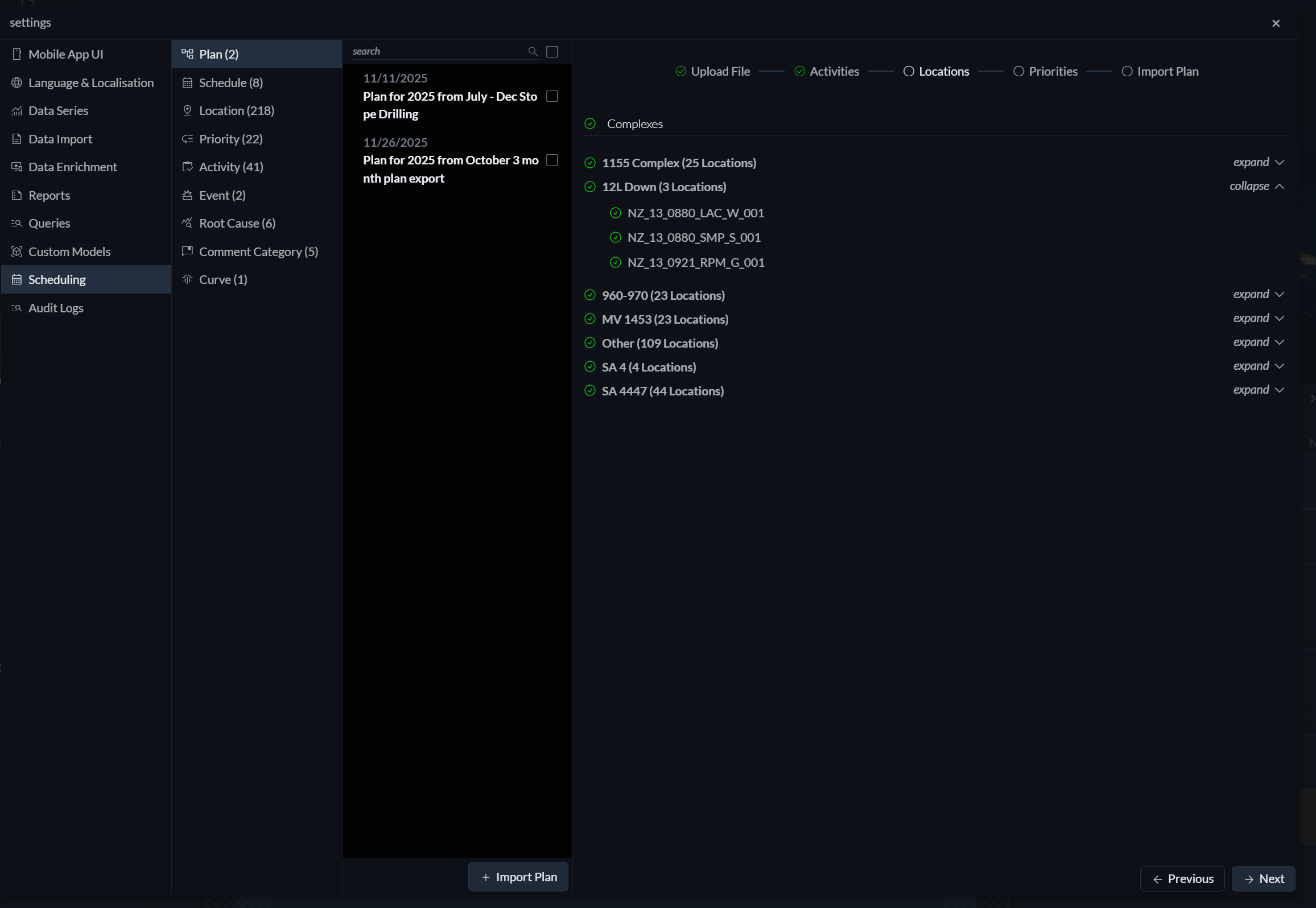This screenshot has height=908, width=1316.
Task: Click the Event alarm icon
Action: 187,195
